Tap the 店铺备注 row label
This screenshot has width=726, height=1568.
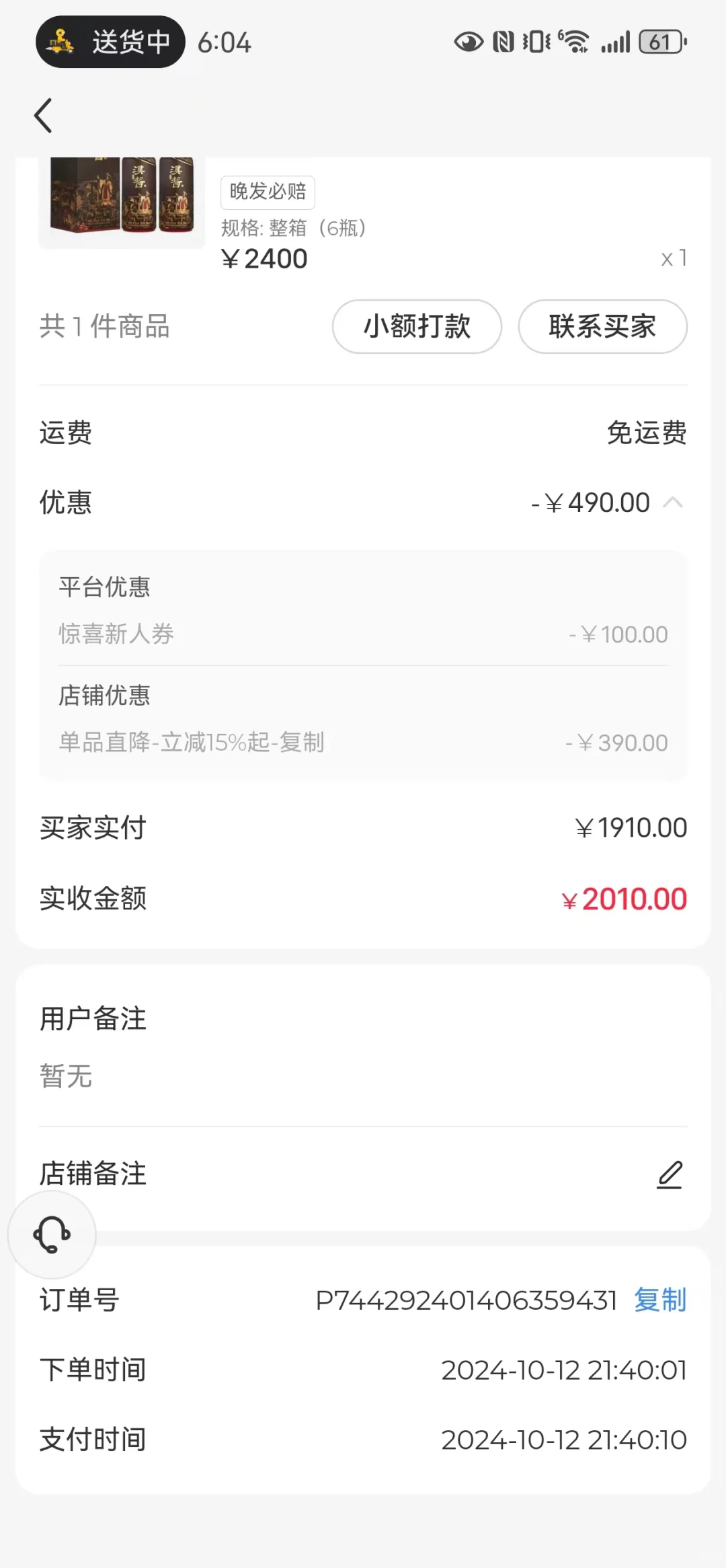pyautogui.click(x=93, y=1174)
